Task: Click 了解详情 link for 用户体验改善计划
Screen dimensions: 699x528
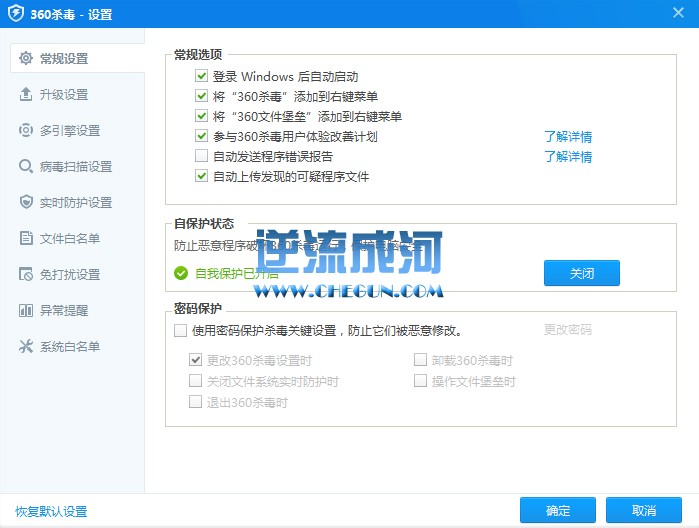Action: click(568, 136)
